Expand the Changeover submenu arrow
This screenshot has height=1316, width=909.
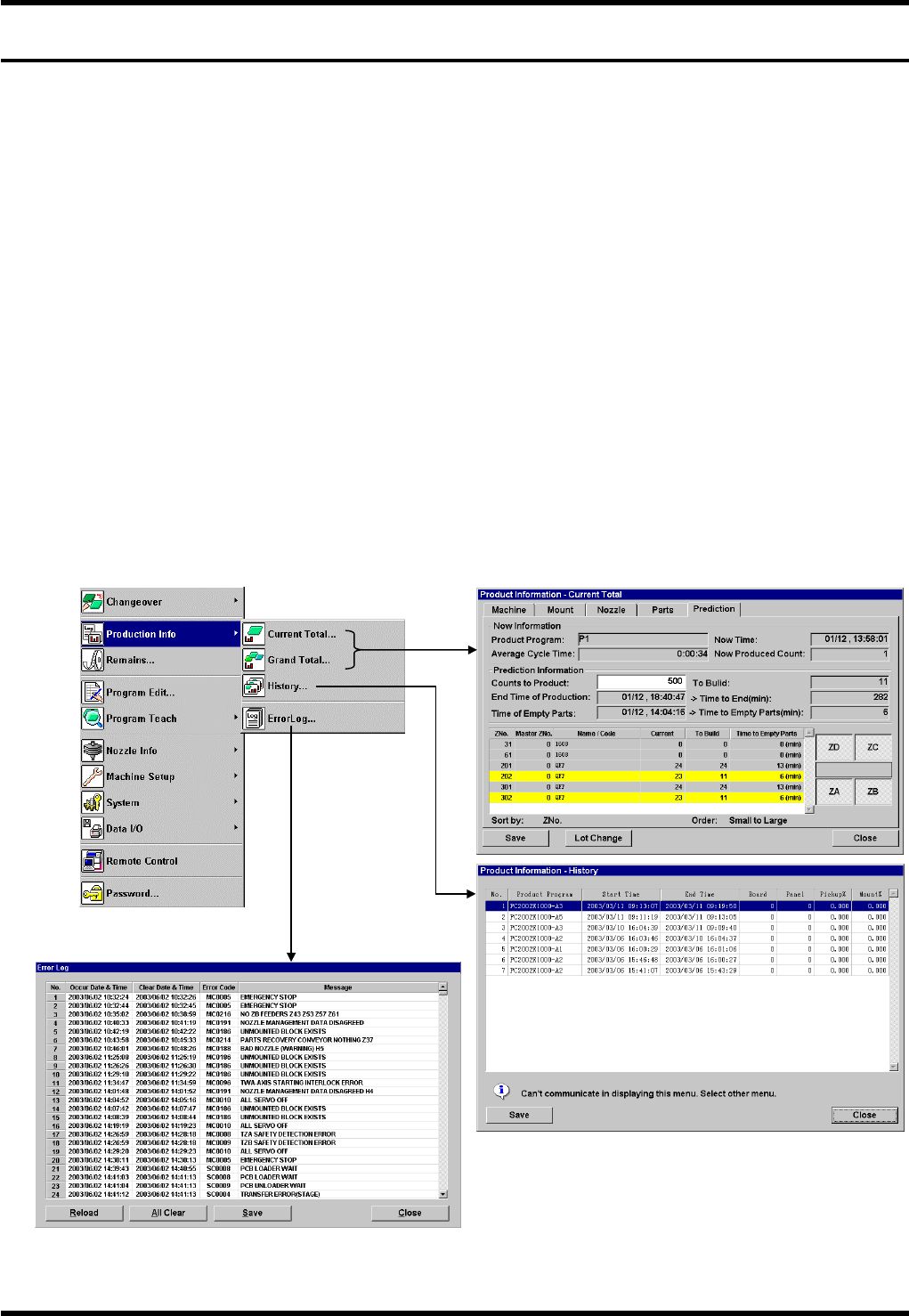tap(236, 601)
